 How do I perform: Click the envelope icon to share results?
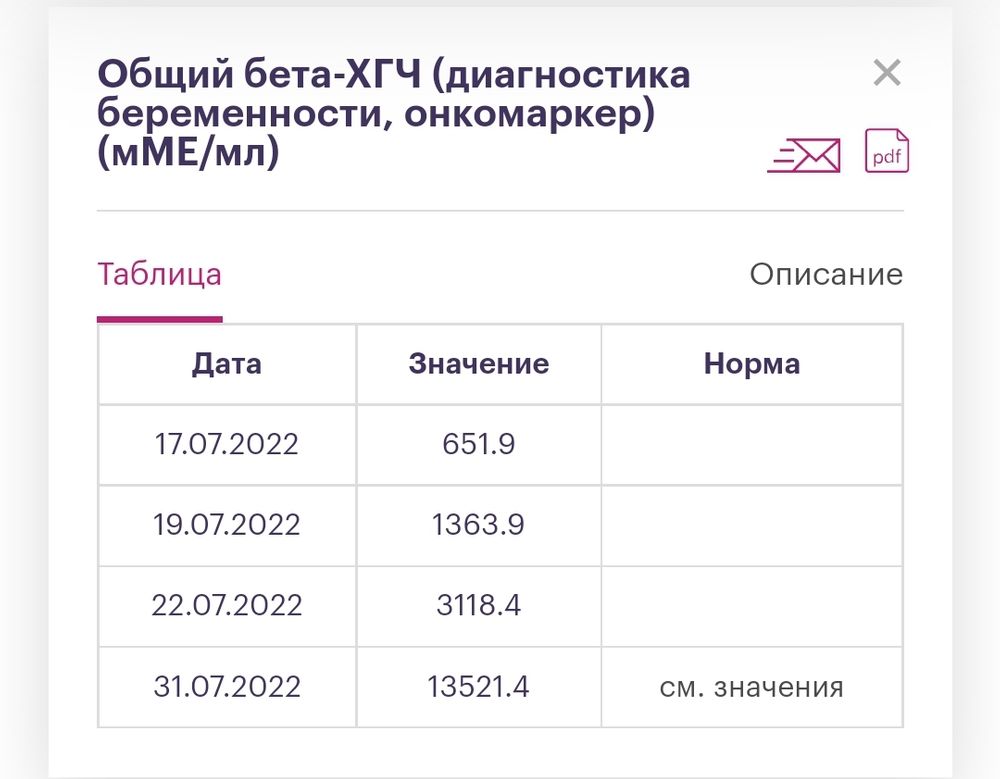click(x=805, y=154)
